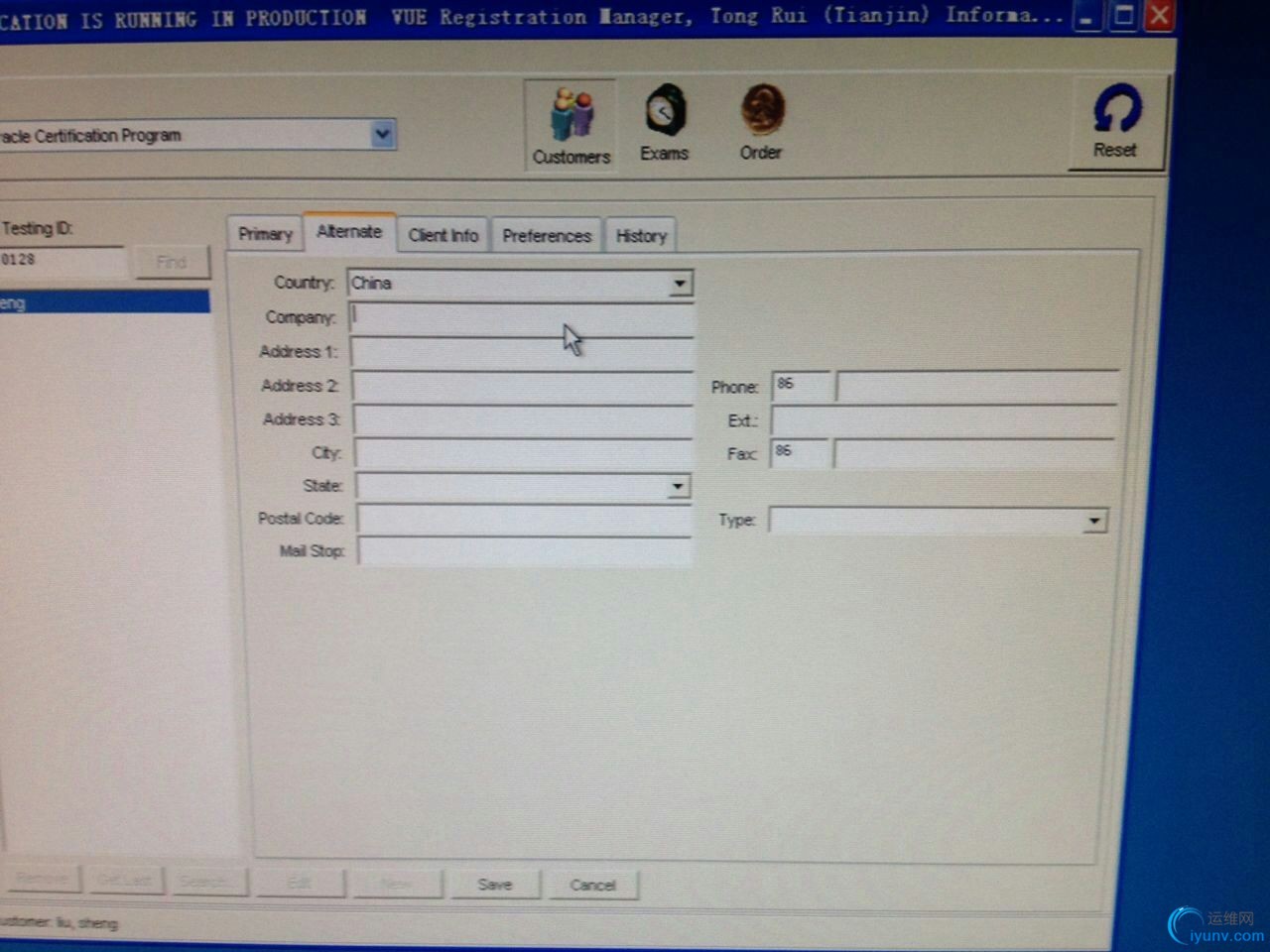Click the Find button

(172, 262)
